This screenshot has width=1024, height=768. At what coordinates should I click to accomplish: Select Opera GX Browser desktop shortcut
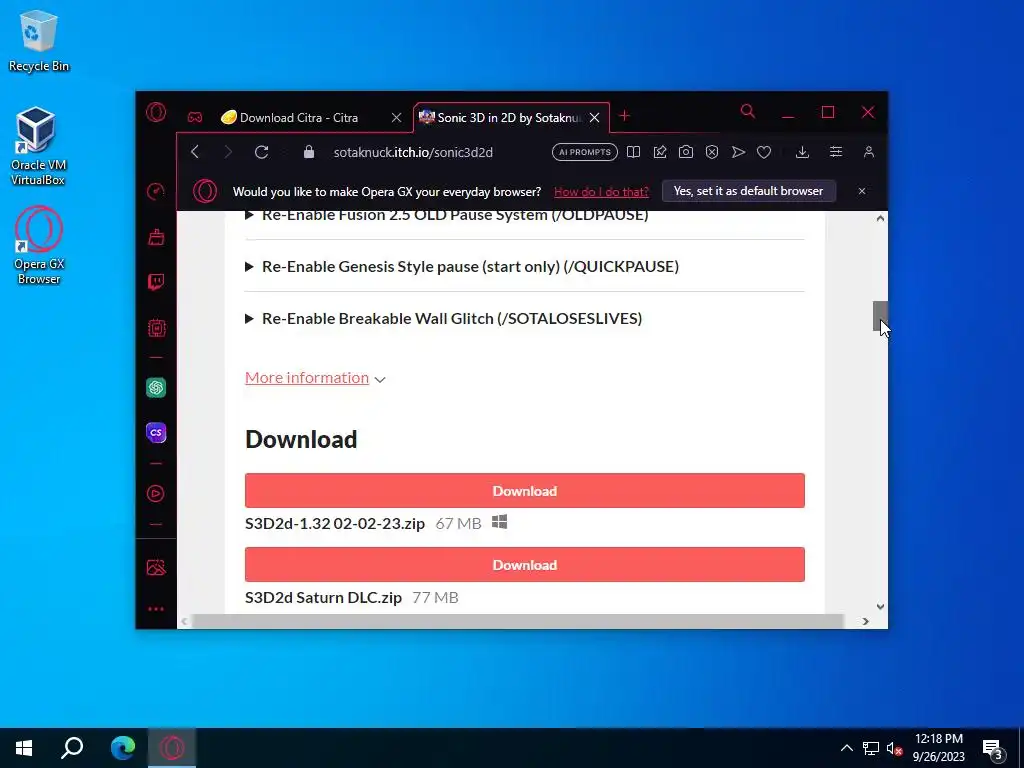coord(39,246)
